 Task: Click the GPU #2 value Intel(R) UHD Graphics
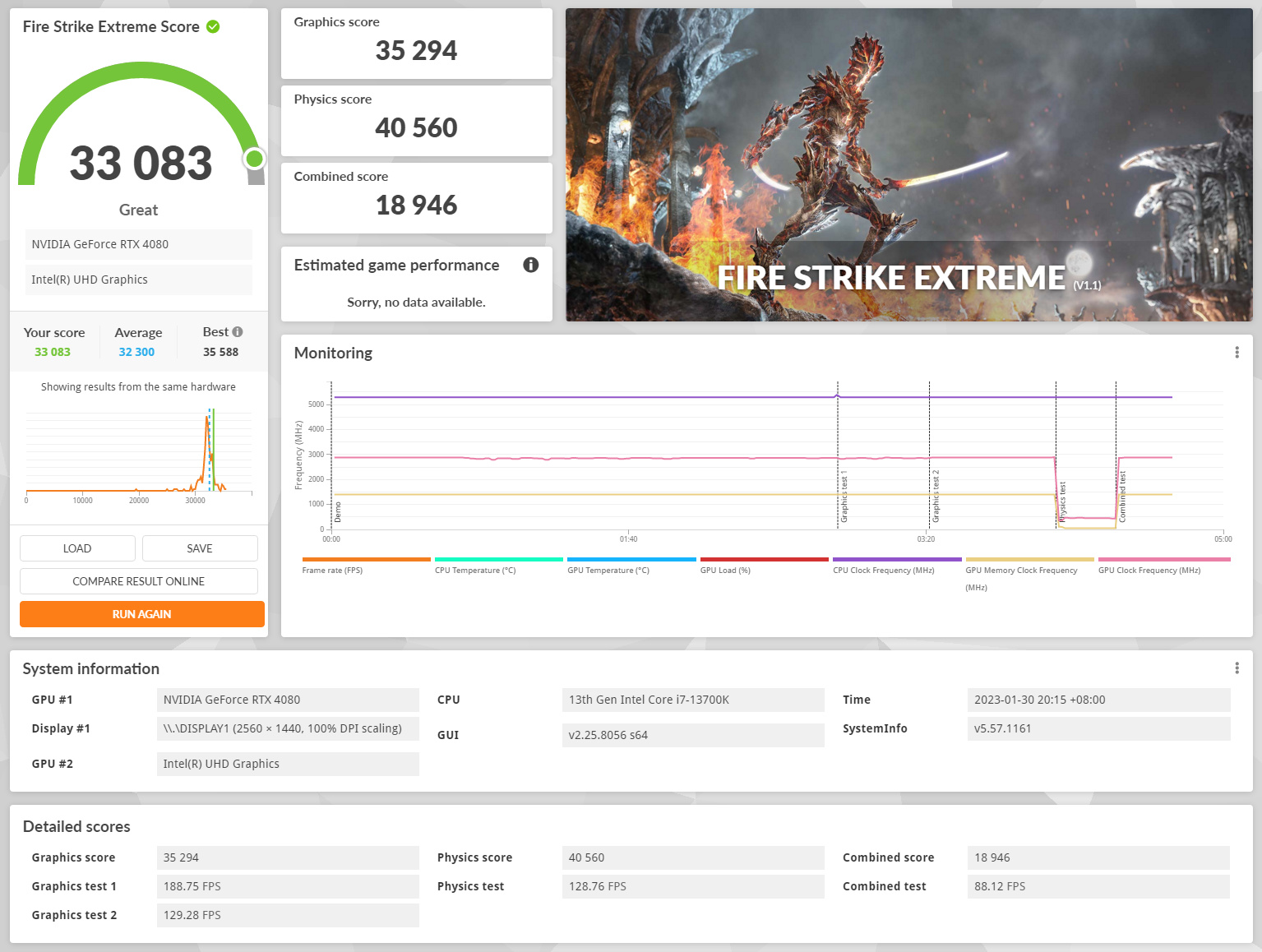pos(288,764)
